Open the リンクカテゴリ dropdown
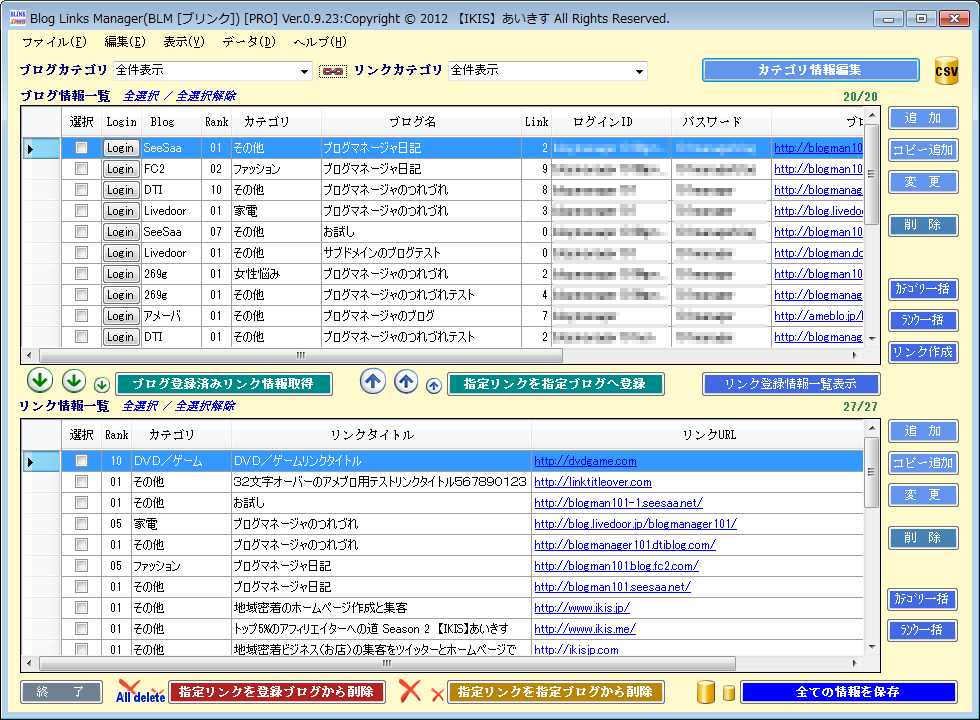Screen dimensions: 980x720 point(548,71)
